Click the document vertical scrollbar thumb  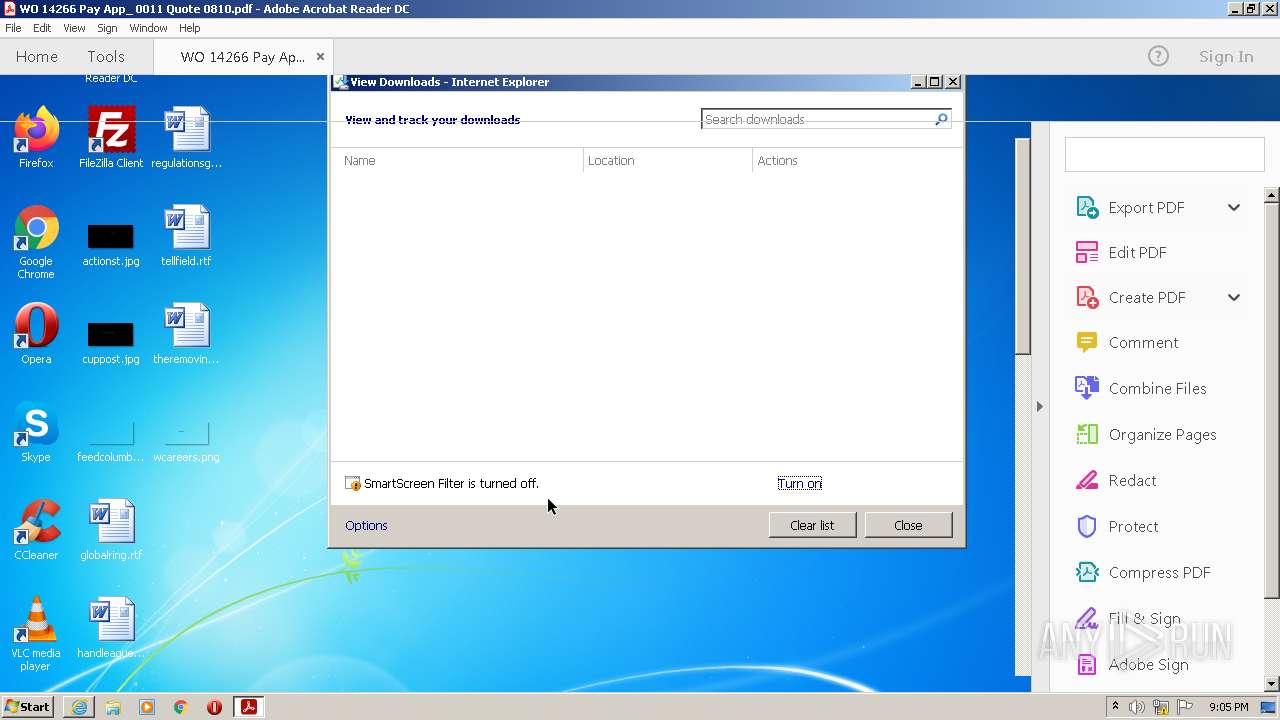pyautogui.click(x=1023, y=245)
